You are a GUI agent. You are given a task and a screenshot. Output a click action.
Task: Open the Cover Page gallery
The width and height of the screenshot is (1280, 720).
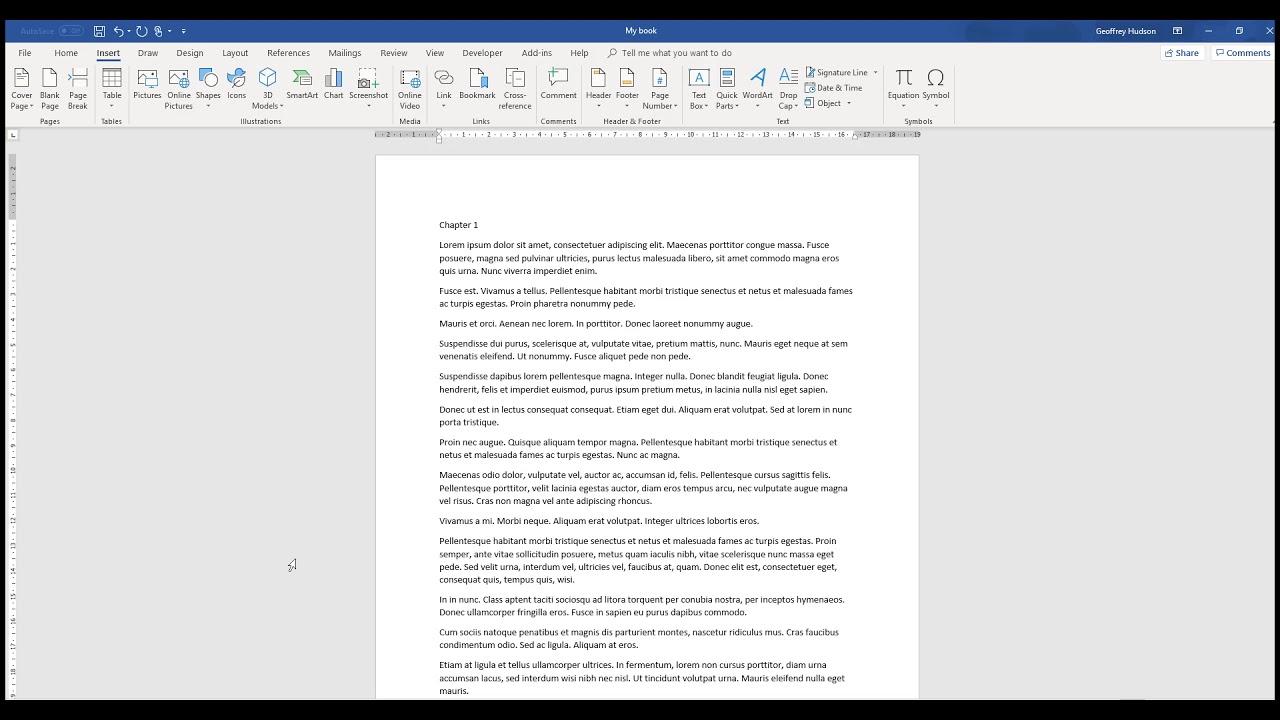(22, 89)
